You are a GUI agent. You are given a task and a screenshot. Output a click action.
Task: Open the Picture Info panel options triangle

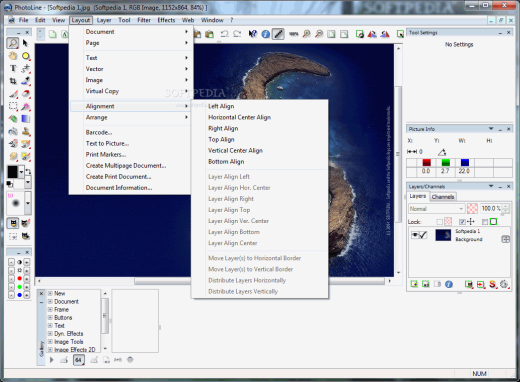491,129
